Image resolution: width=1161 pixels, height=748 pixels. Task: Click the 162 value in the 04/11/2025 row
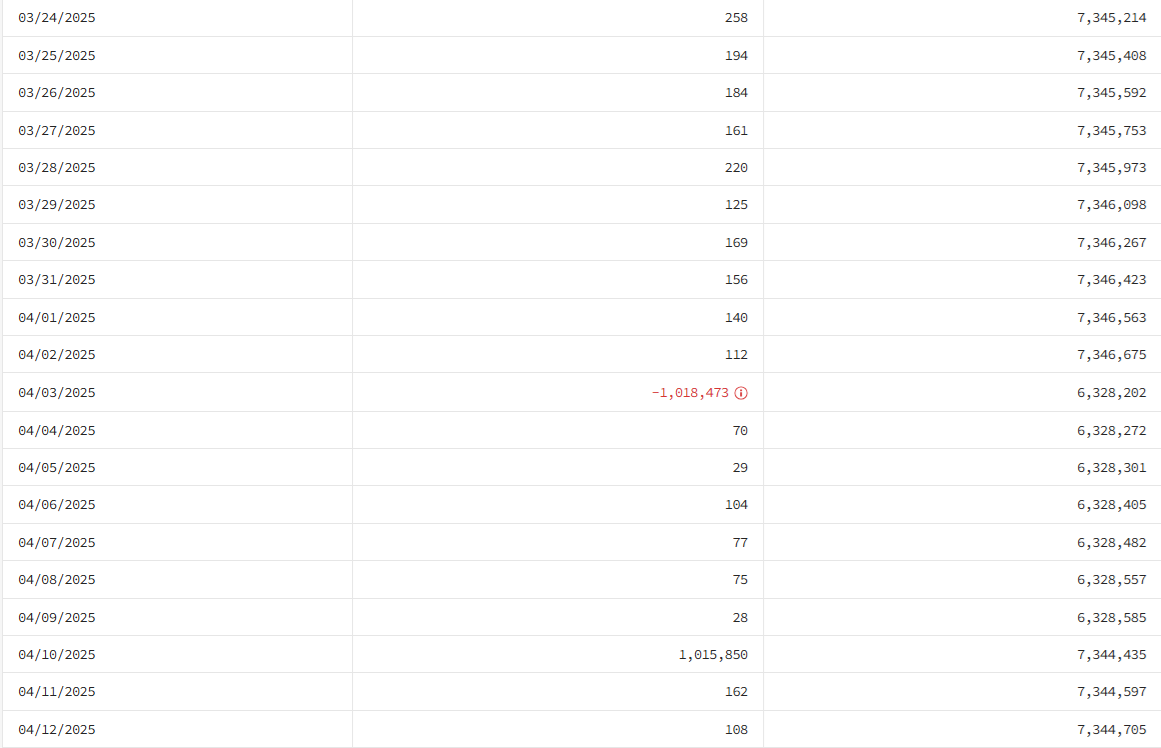click(x=736, y=692)
